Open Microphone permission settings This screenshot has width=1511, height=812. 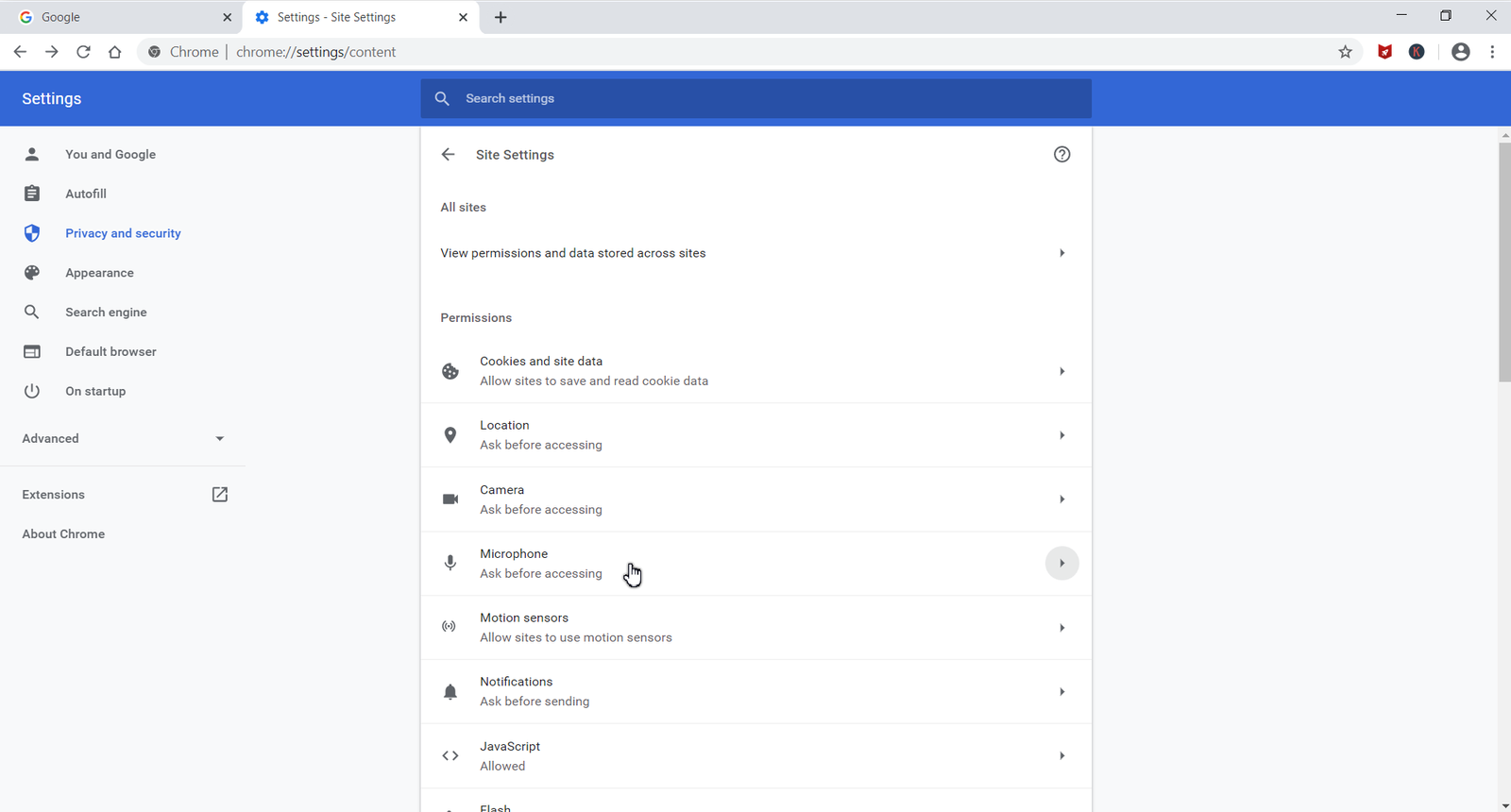pyautogui.click(x=755, y=564)
